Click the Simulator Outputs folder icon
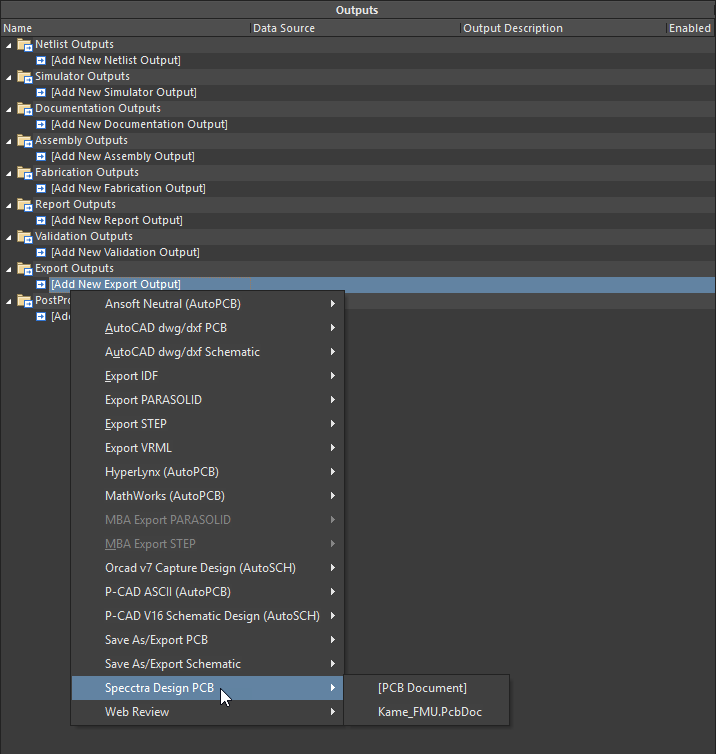Viewport: 716px width, 754px height. (x=25, y=77)
